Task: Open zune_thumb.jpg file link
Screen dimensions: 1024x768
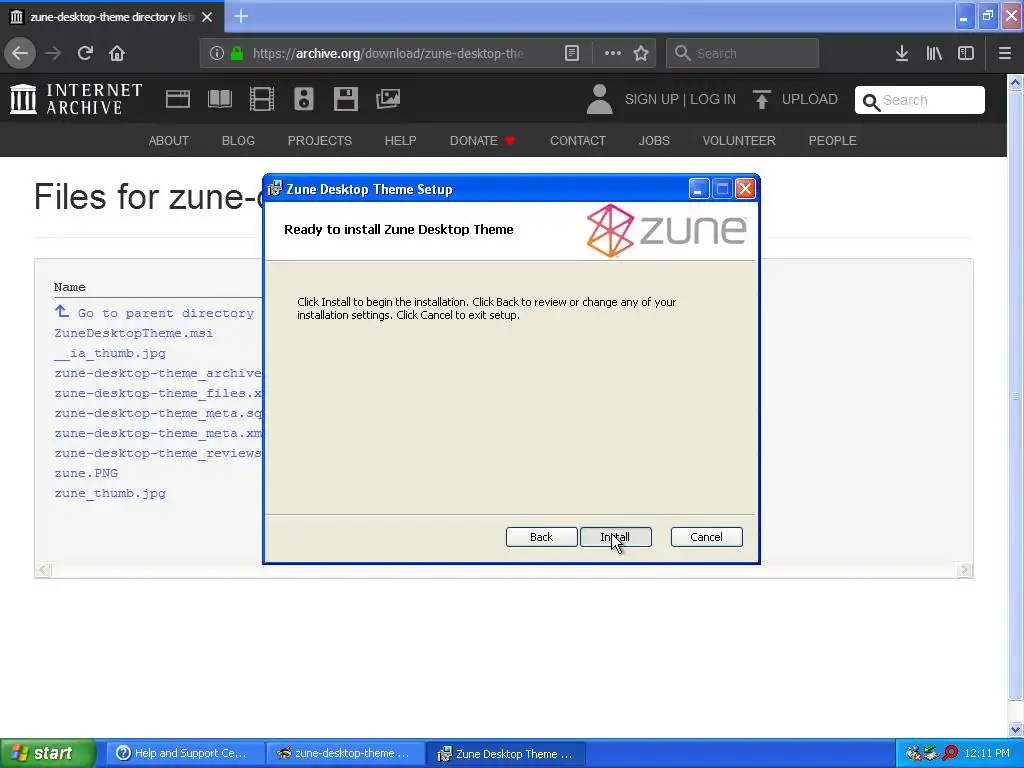Action: coord(110,493)
